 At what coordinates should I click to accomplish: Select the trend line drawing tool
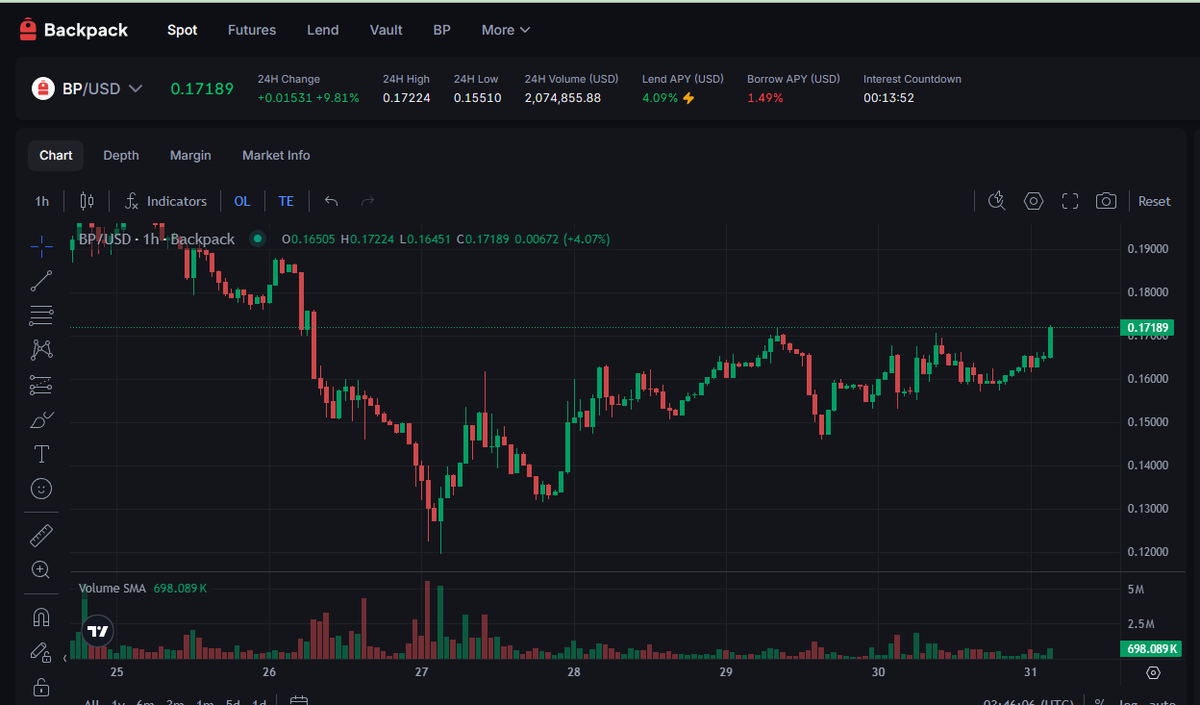[x=41, y=280]
